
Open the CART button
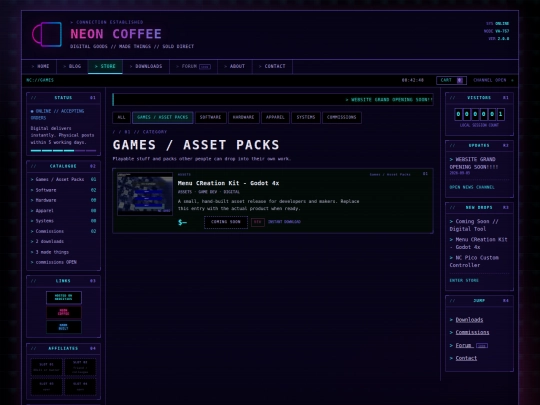(451, 80)
